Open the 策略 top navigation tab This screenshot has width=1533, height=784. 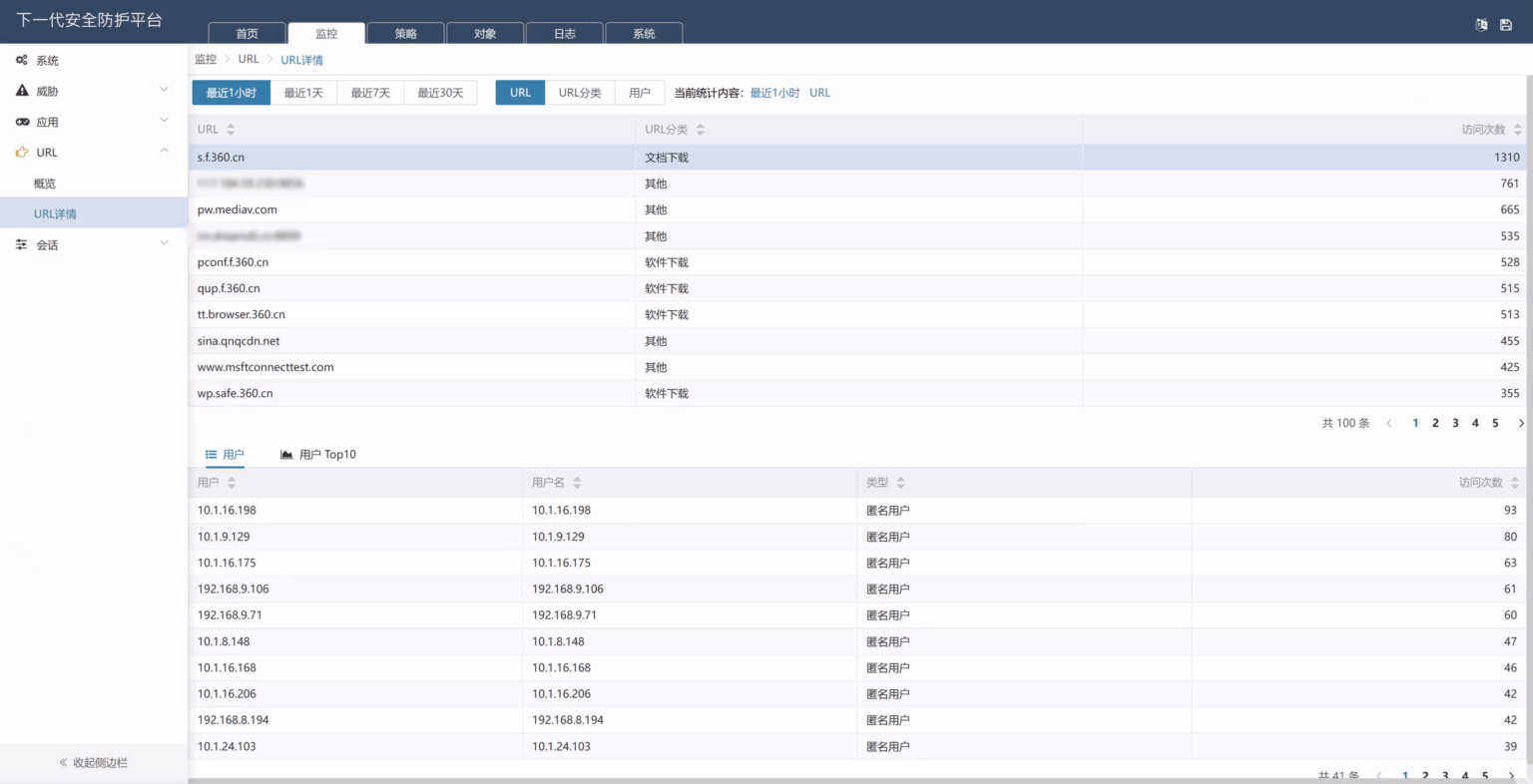click(405, 33)
